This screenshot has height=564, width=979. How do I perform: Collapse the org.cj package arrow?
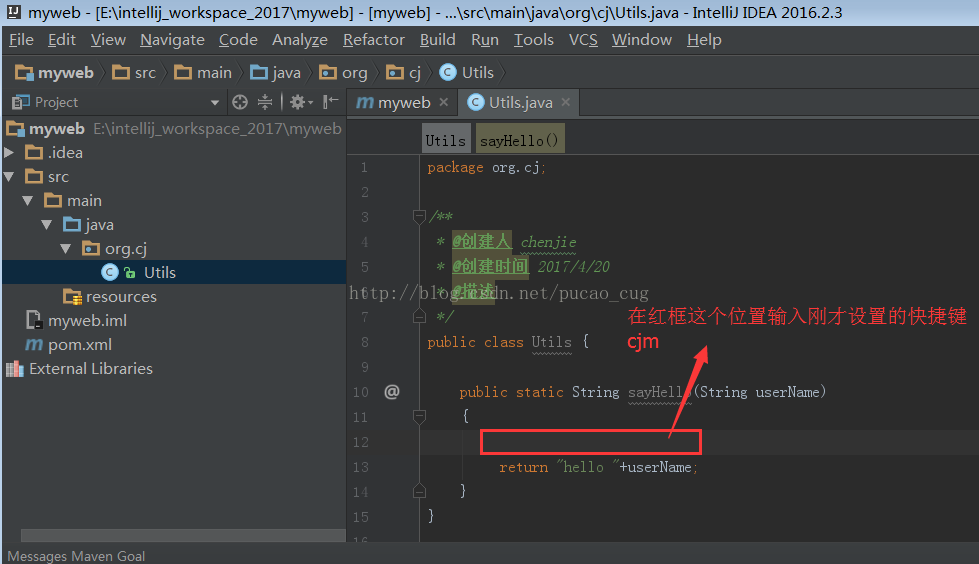click(66, 249)
